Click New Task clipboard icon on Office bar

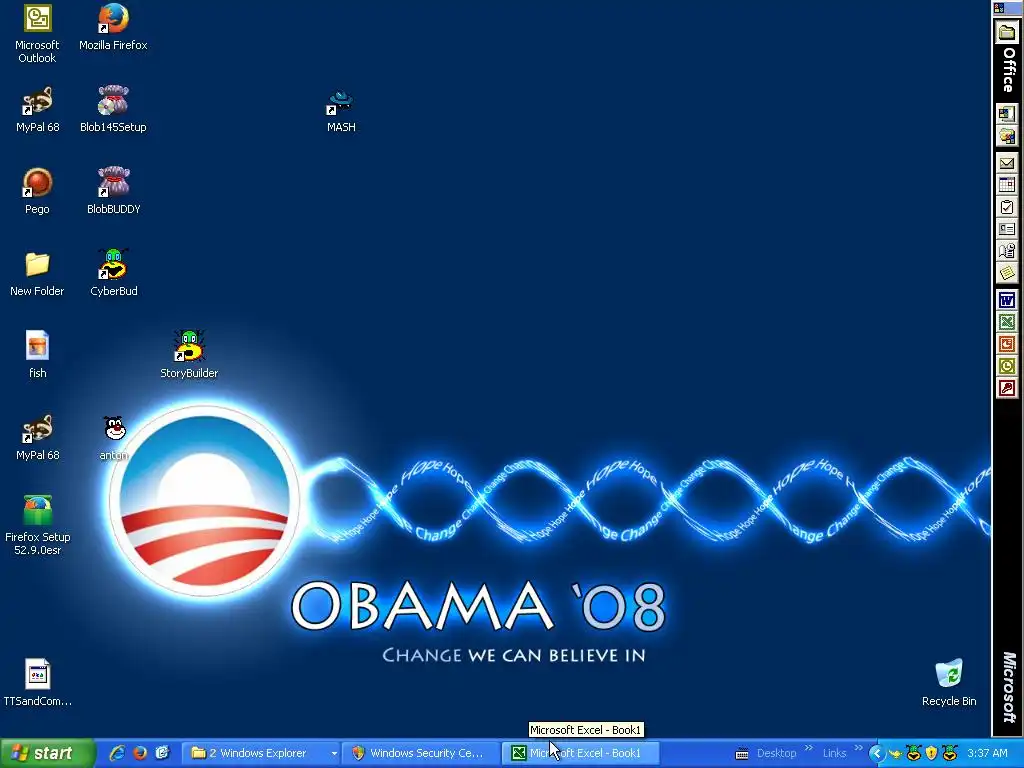[1006, 208]
